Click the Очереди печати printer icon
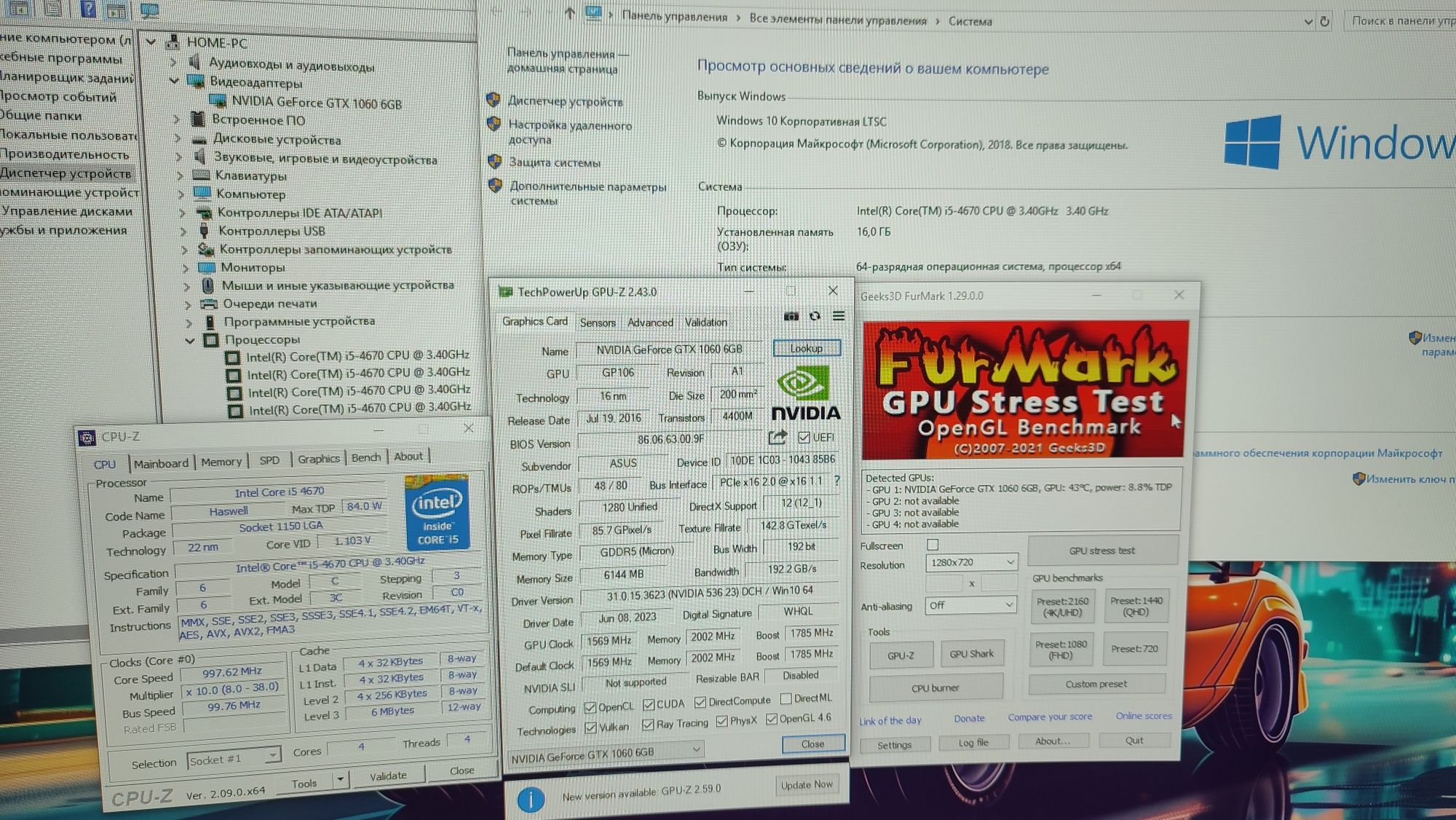Viewport: 1456px width, 820px height. (x=209, y=304)
